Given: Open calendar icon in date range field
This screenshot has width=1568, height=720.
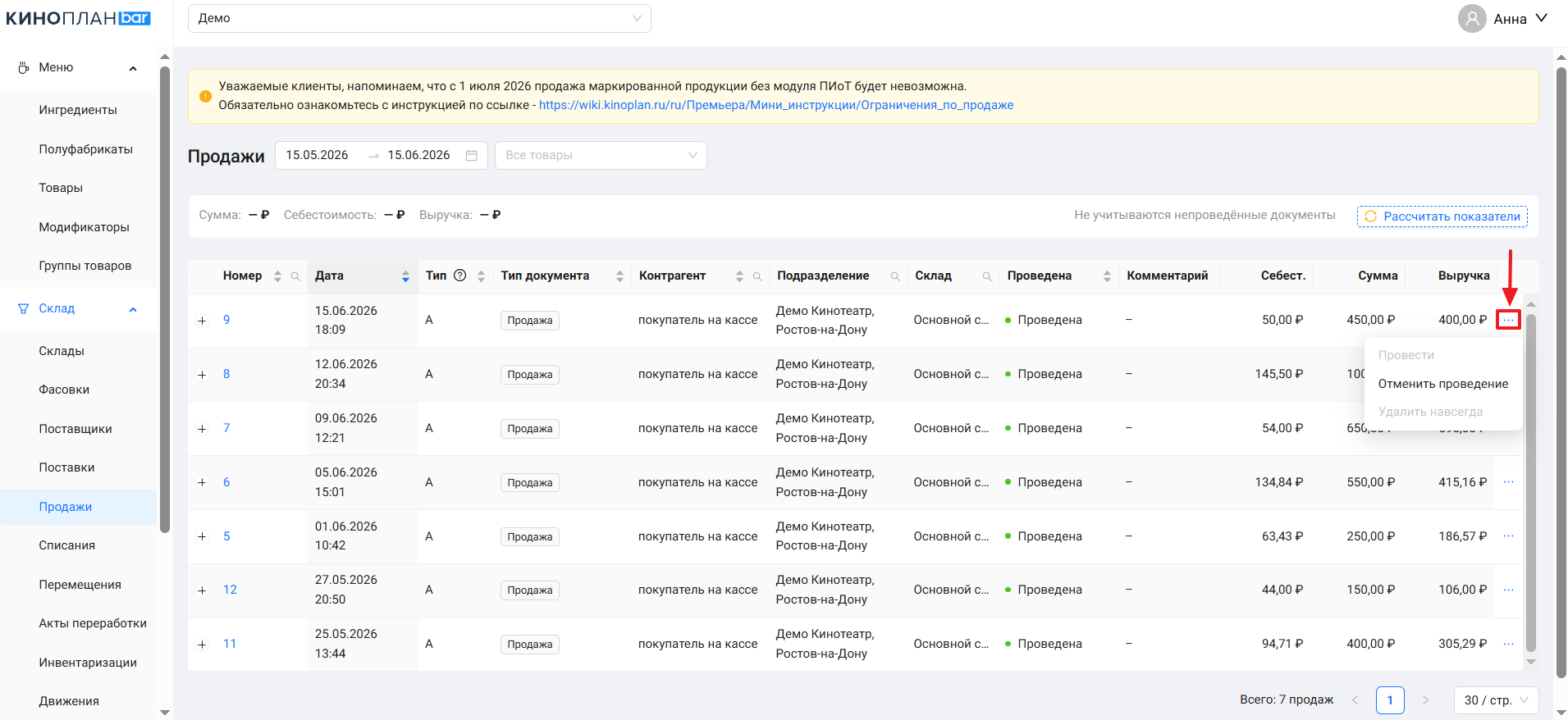Looking at the screenshot, I should point(471,155).
